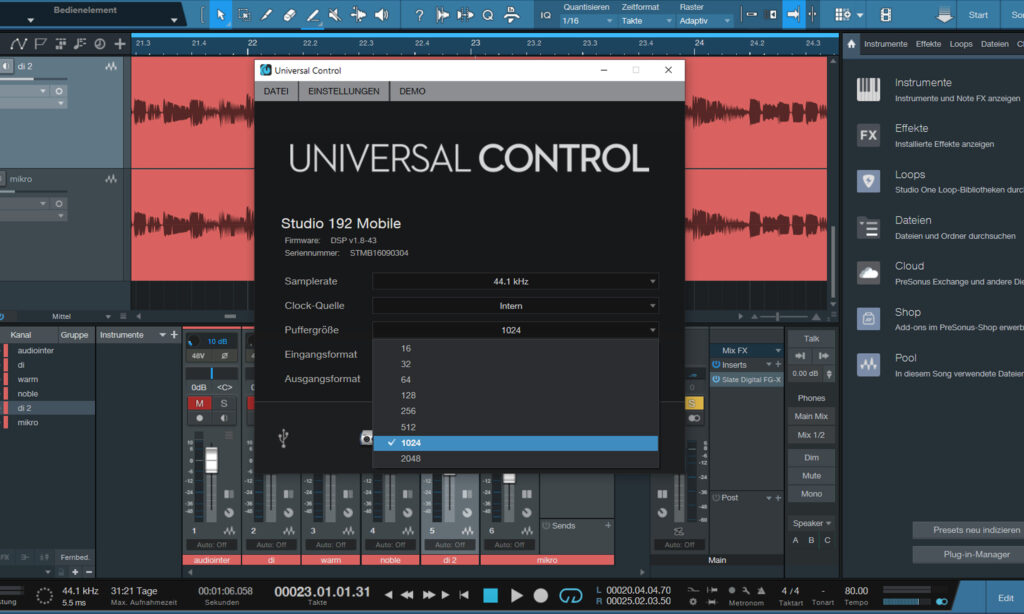The height and width of the screenshot is (614, 1024).
Task: Click Return to Zero in transport
Action: 464,595
